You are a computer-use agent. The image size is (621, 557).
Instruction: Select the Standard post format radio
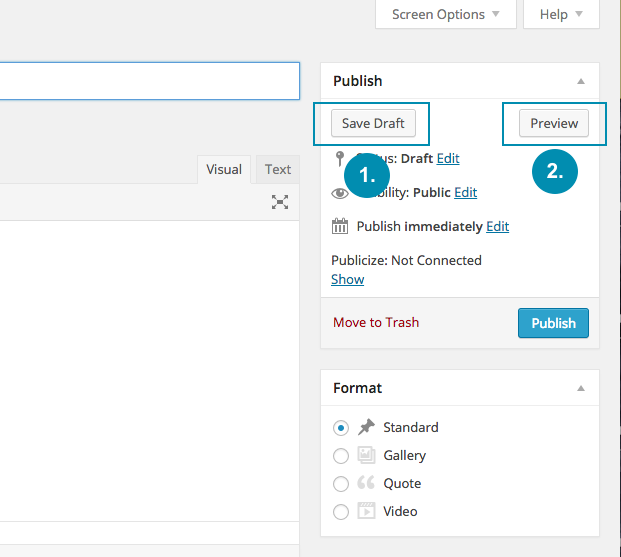[x=341, y=427]
